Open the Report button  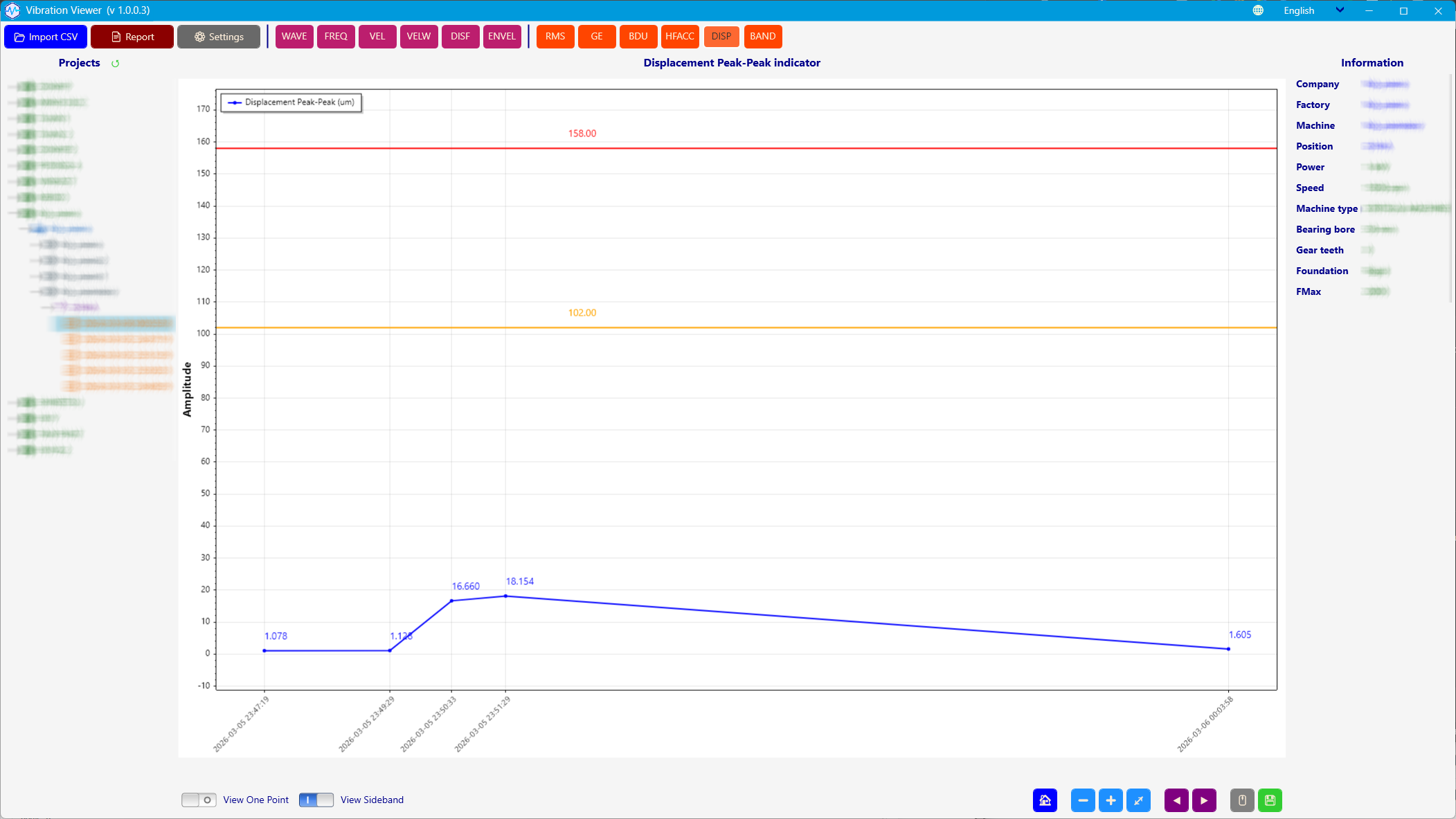[132, 37]
